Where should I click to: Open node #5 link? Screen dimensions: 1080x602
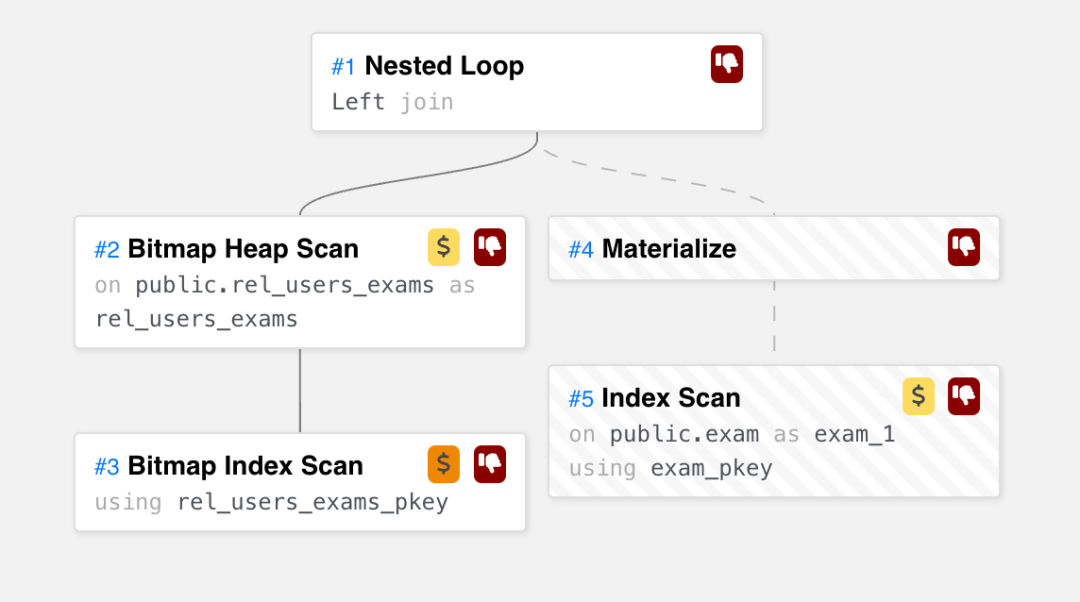pos(580,399)
